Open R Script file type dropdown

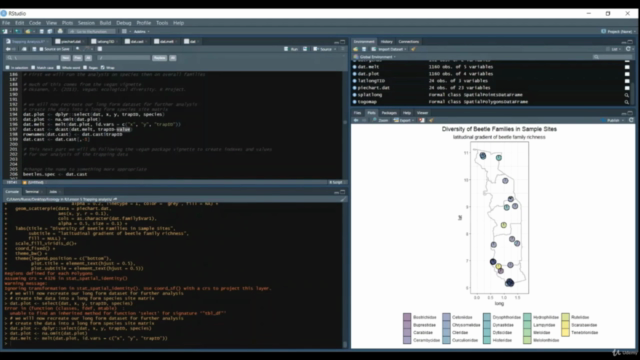[337, 182]
